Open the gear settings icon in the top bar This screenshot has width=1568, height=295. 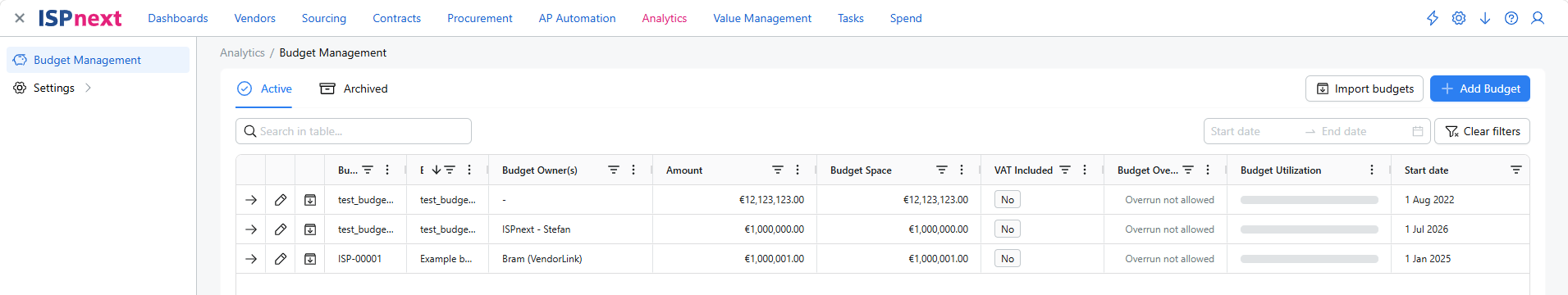(1459, 18)
